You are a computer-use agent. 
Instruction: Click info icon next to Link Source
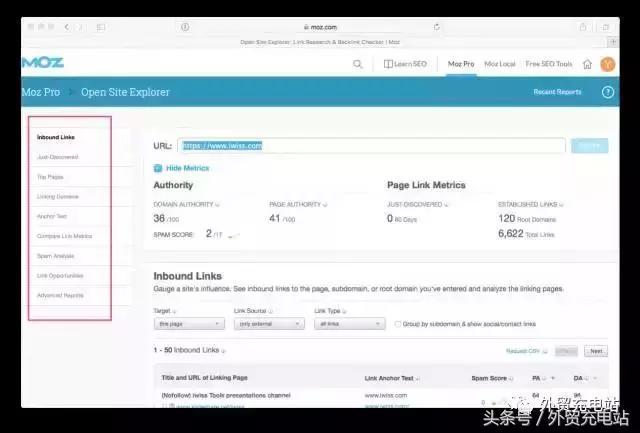coord(270,311)
